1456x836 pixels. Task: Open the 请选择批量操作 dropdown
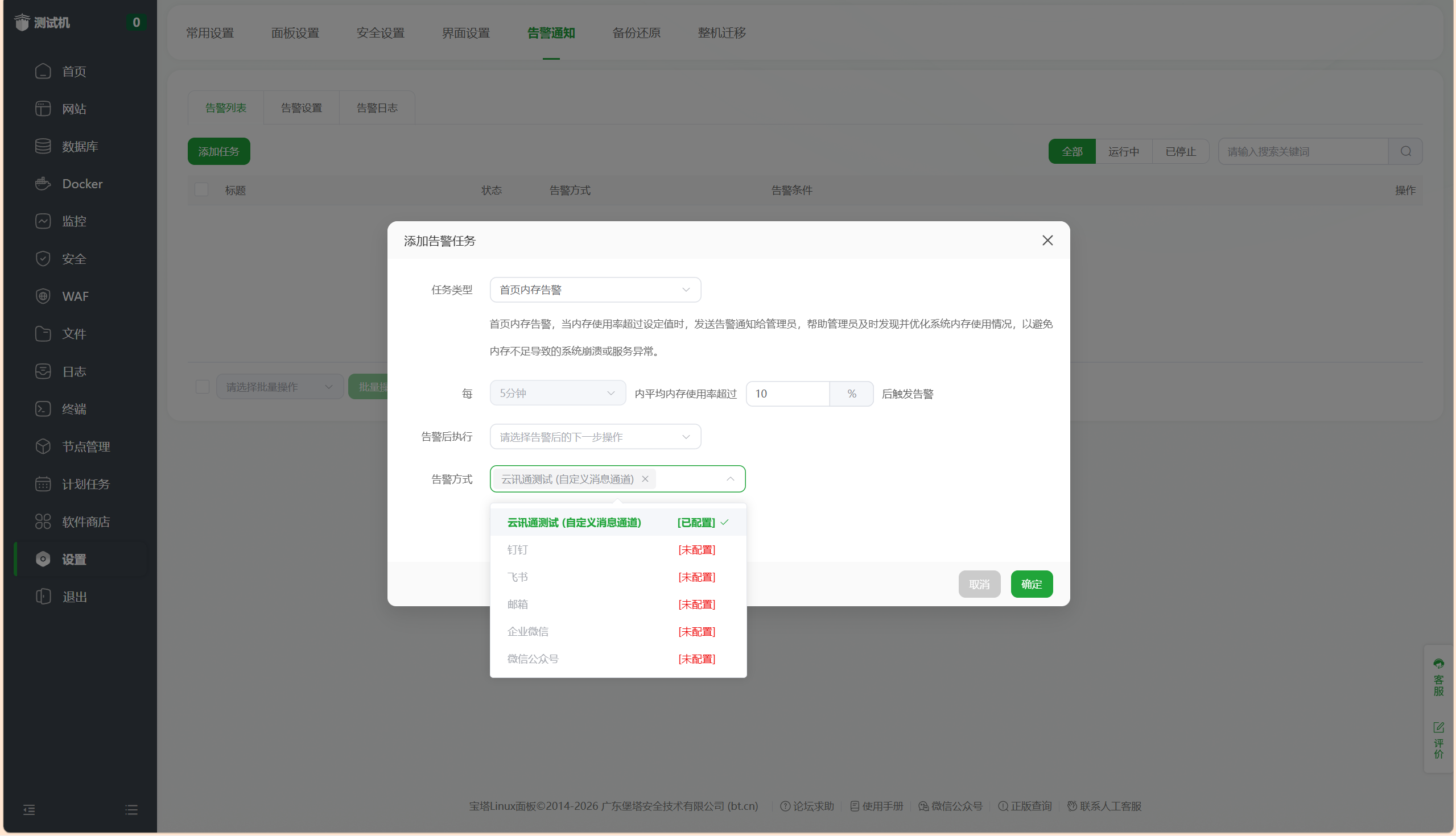click(x=280, y=387)
